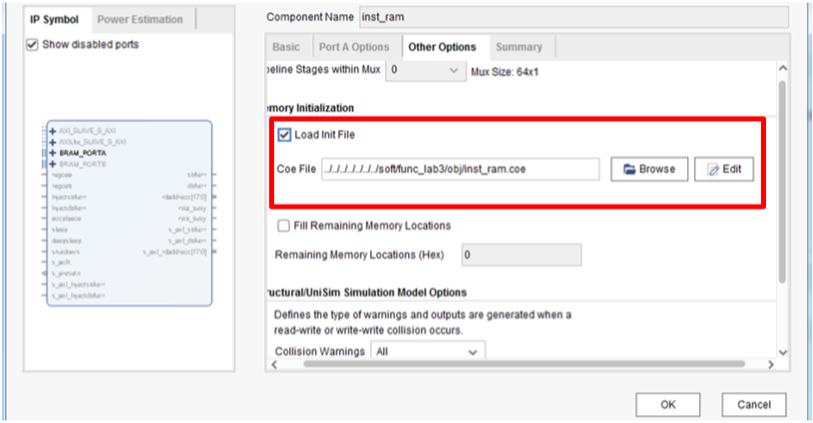Expand the AXILite_SLAVE_S_AXI plus icon
The width and height of the screenshot is (813, 423).
[x=51, y=142]
